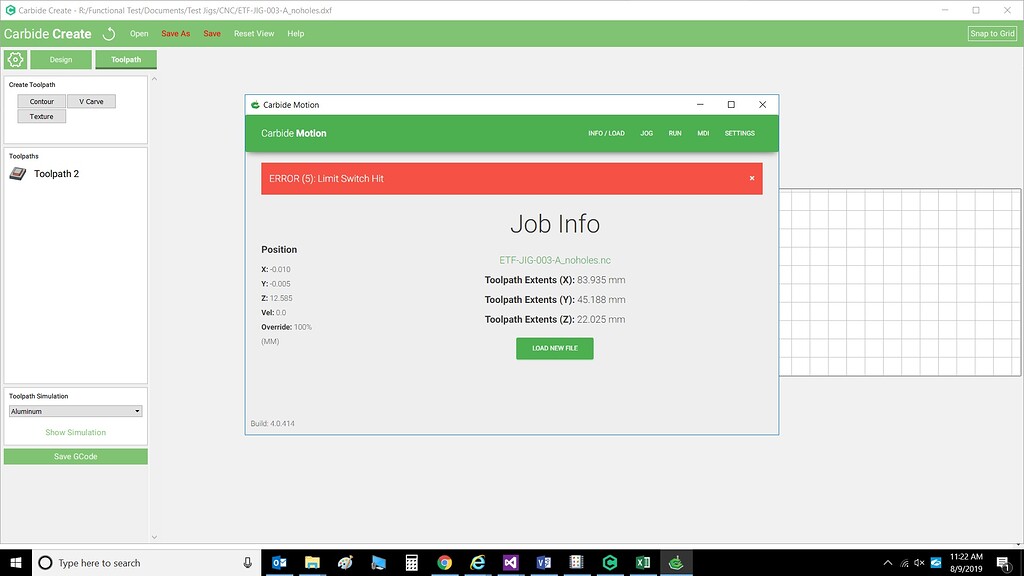Open Google Chrome from the taskbar

444,563
